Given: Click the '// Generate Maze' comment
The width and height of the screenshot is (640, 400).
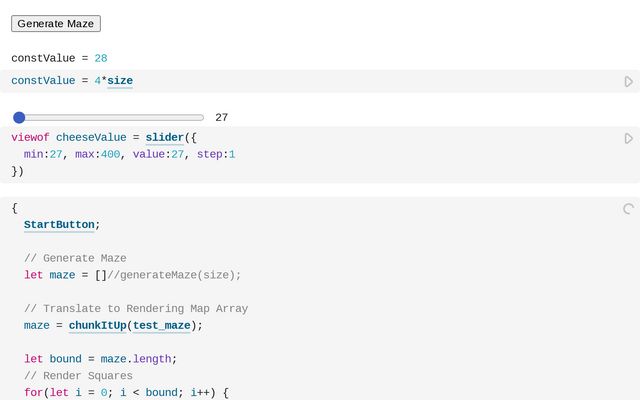Looking at the screenshot, I should (75, 258).
